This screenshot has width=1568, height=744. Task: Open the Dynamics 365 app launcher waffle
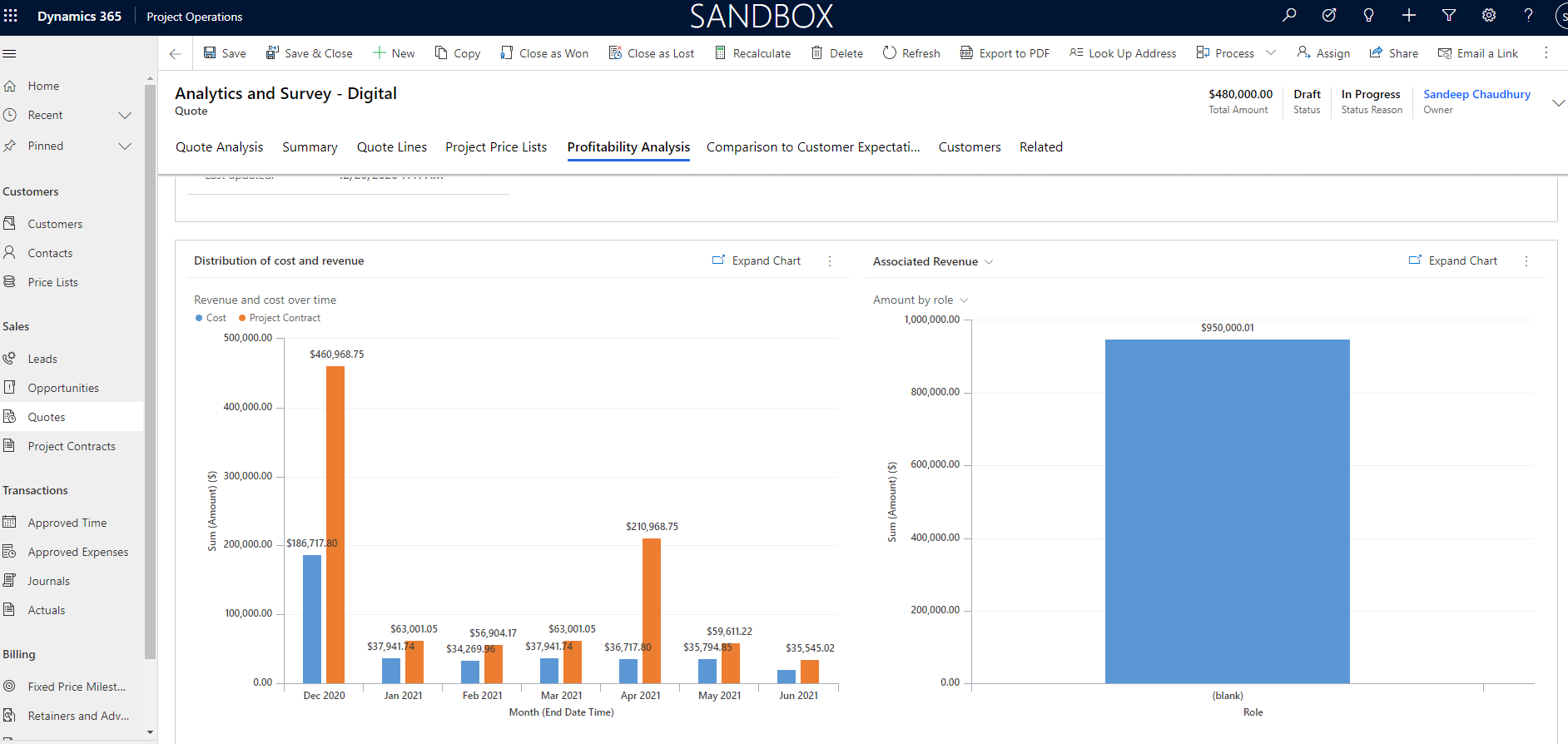(11, 16)
